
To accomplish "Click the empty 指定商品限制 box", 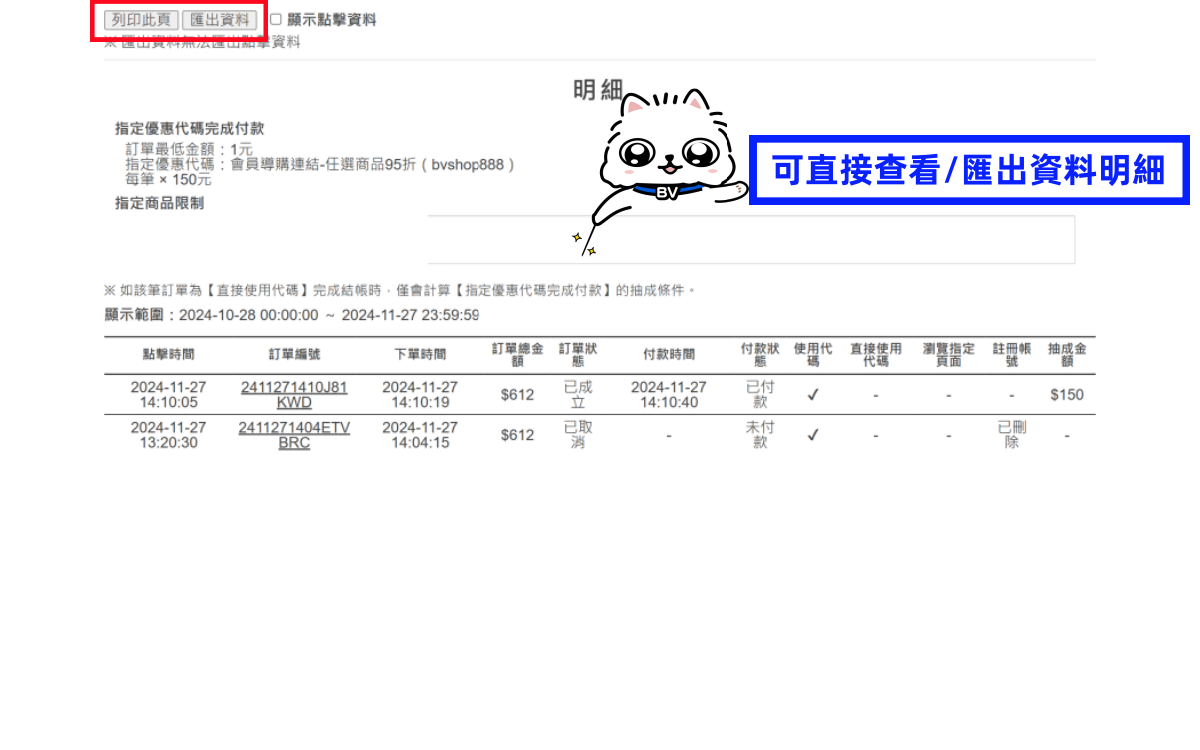I will coord(751,239).
